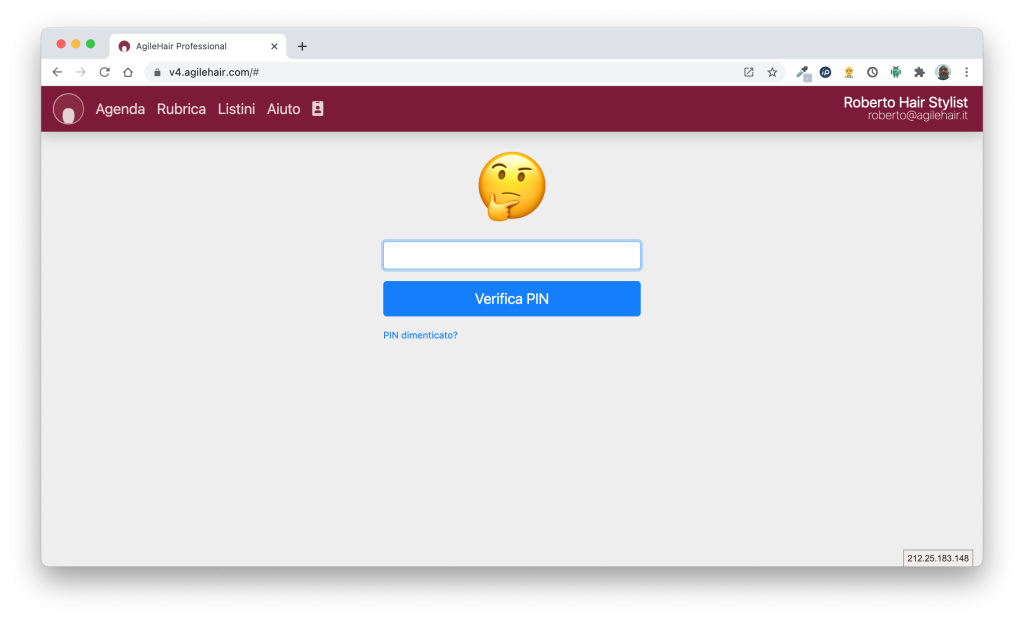Reload the page with the refresh icon
Screen dimensions: 1024x621
point(104,72)
